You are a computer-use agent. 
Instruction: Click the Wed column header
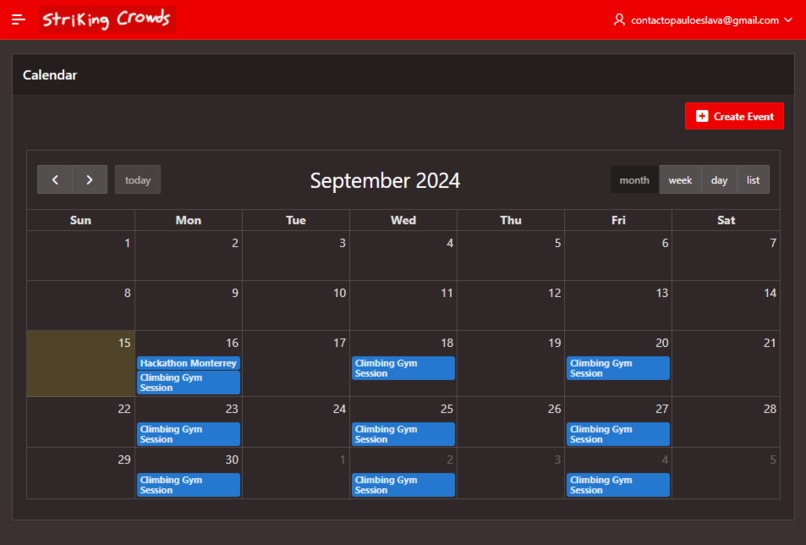pos(403,220)
